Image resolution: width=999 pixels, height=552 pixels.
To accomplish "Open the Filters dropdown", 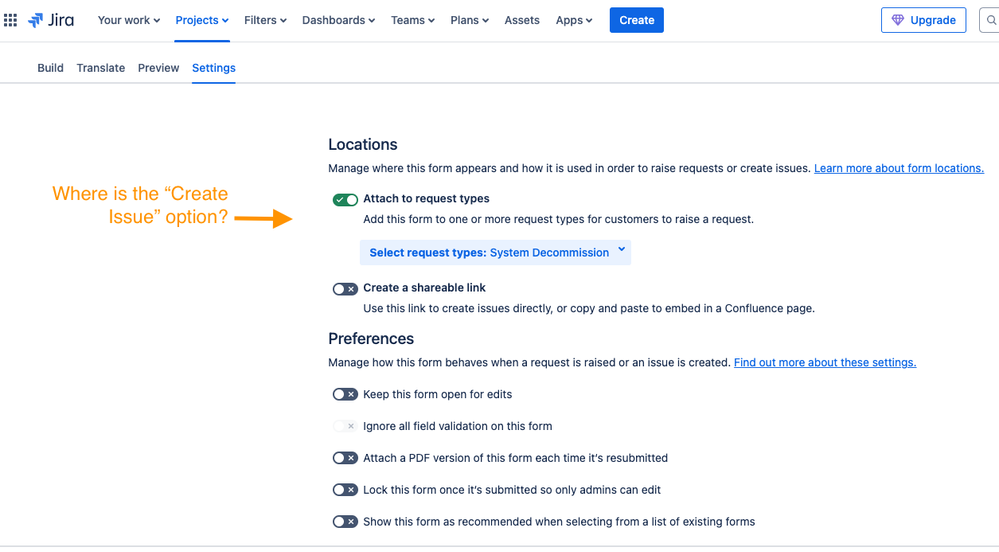I will pyautogui.click(x=265, y=20).
